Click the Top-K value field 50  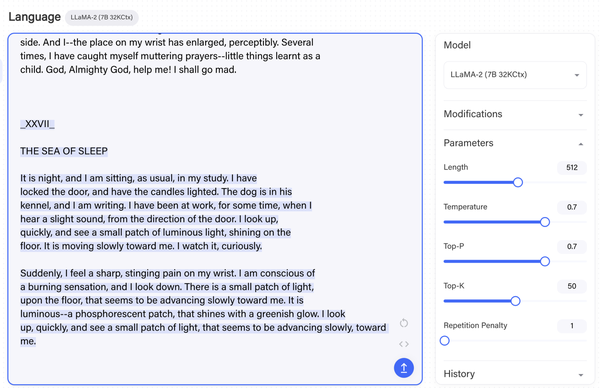[572, 286]
